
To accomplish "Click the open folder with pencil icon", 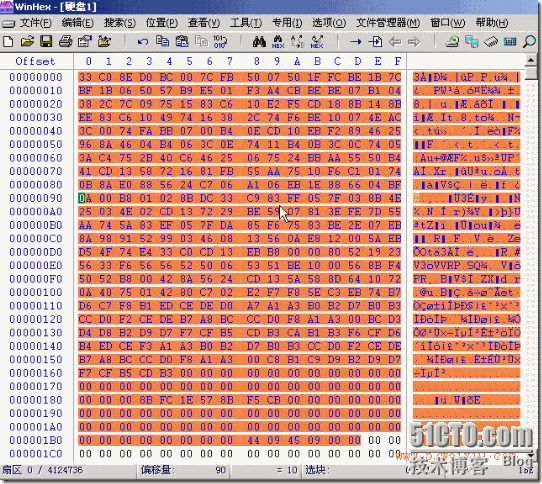I will [104, 41].
